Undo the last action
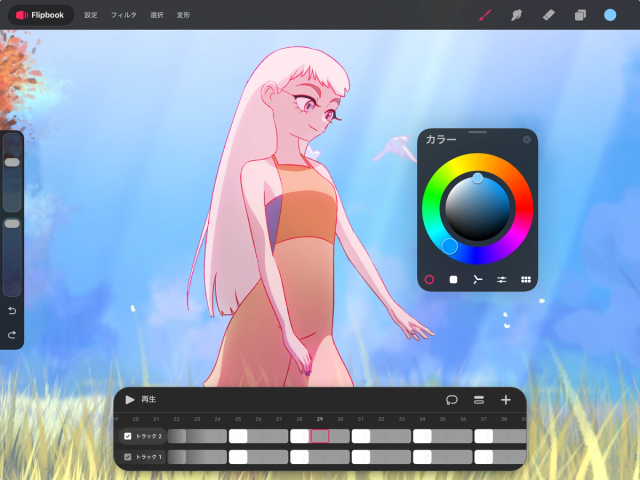 (12, 311)
